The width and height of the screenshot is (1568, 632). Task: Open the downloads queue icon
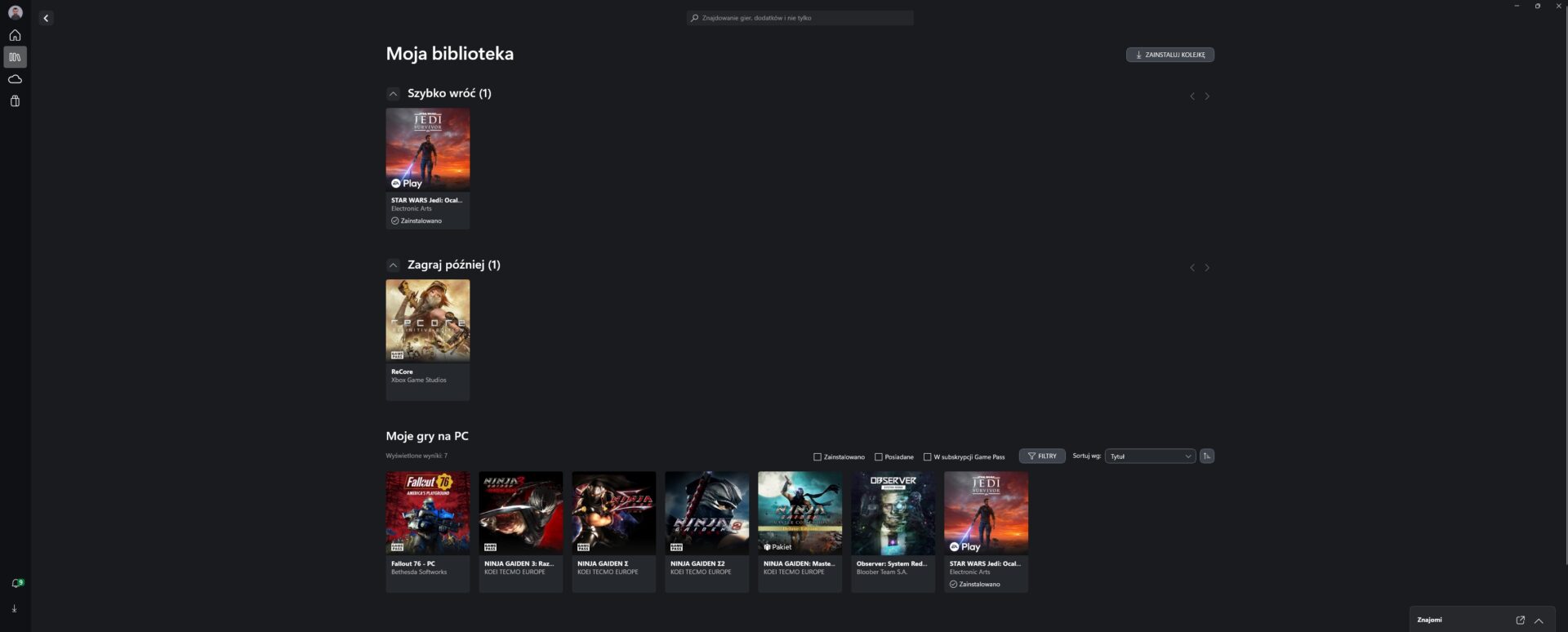[x=15, y=608]
